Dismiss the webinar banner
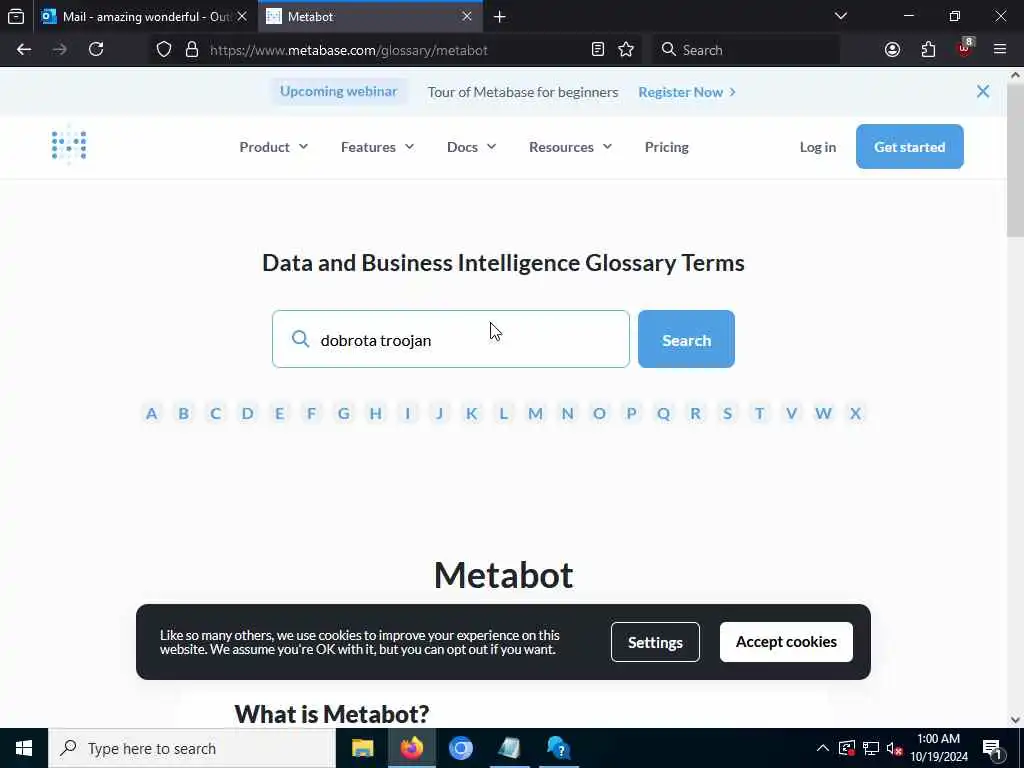Viewport: 1024px width, 768px height. click(x=983, y=91)
